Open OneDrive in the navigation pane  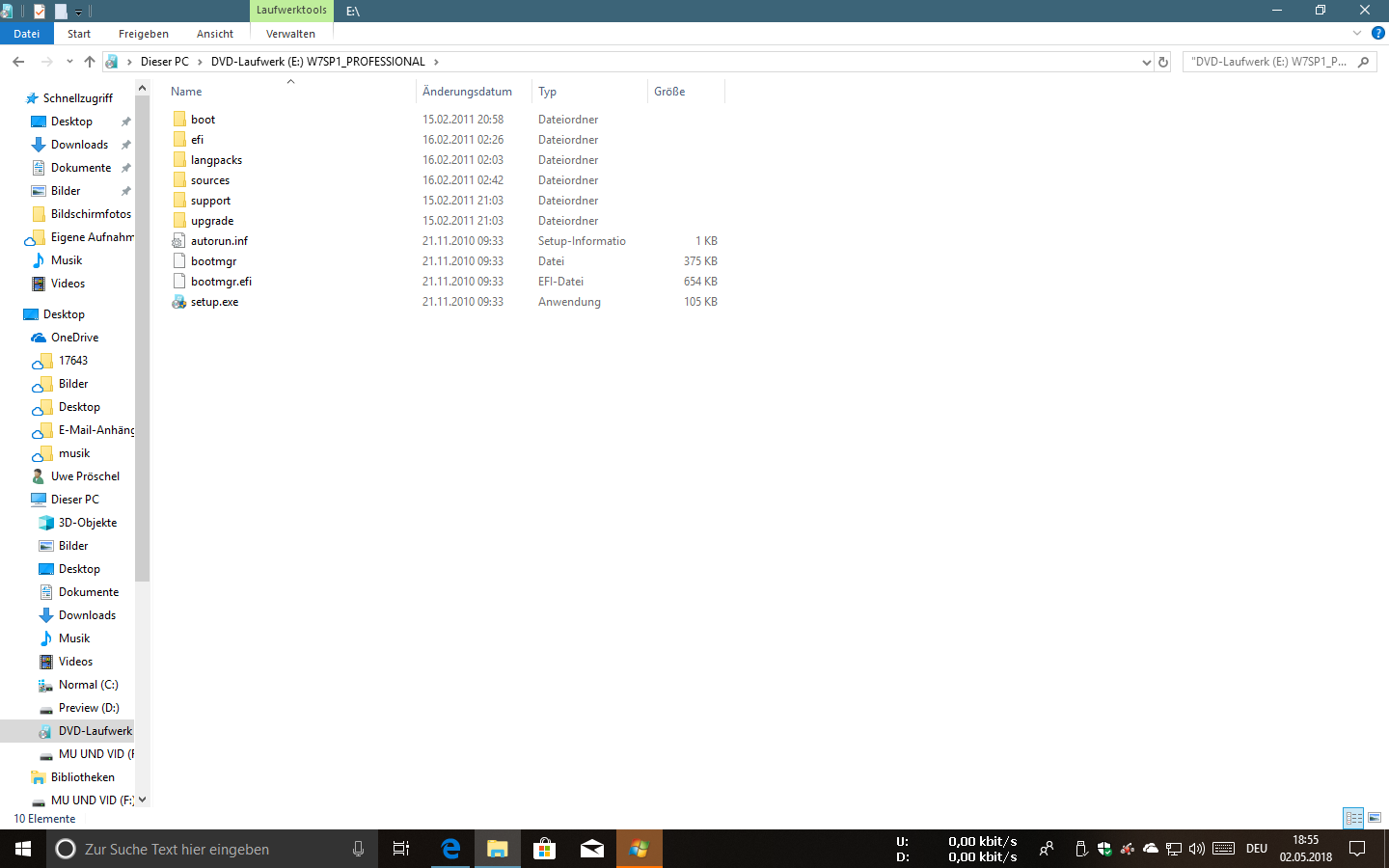click(x=74, y=338)
